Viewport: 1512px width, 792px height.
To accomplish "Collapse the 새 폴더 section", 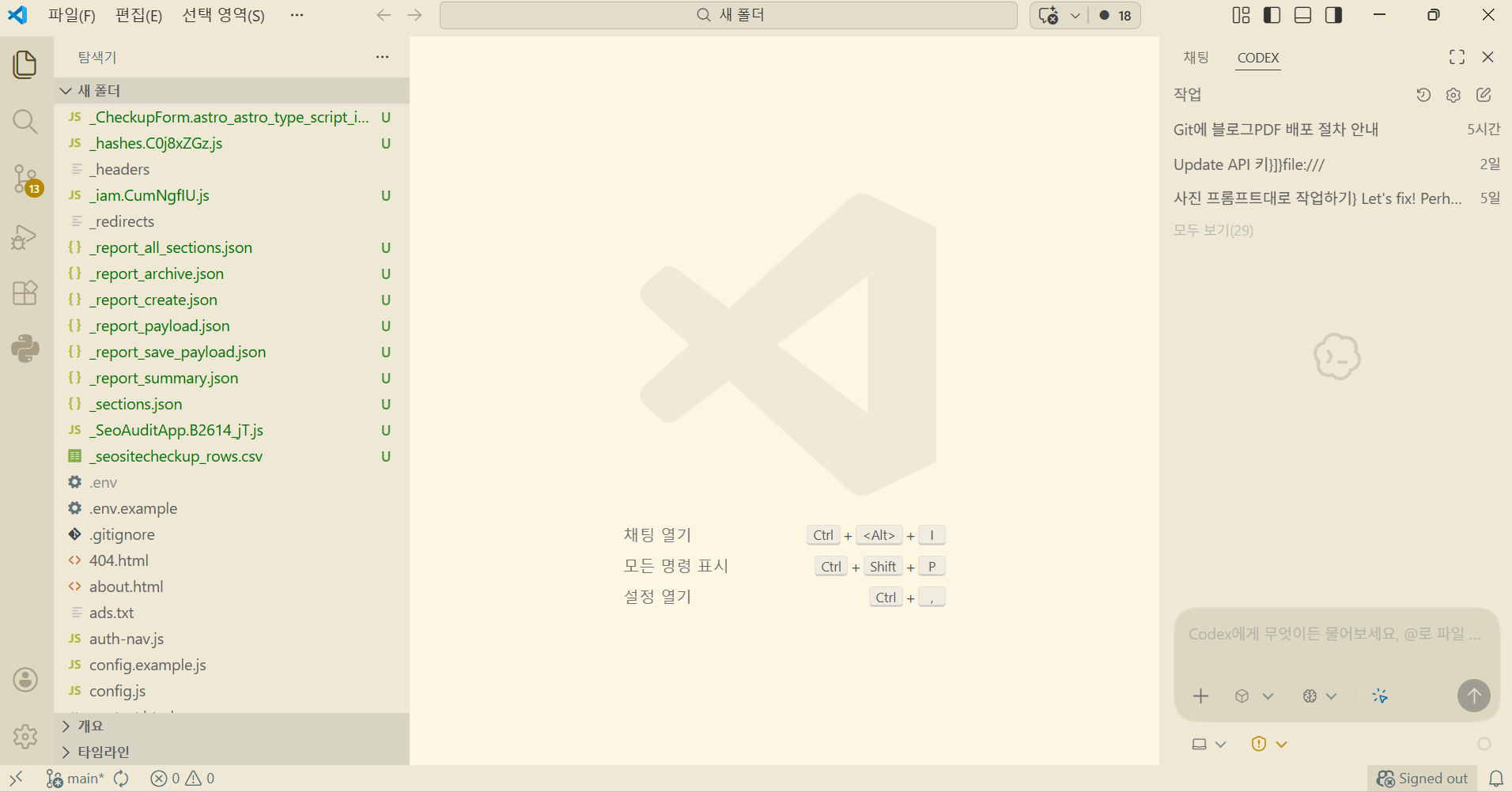I will tap(232, 91).
